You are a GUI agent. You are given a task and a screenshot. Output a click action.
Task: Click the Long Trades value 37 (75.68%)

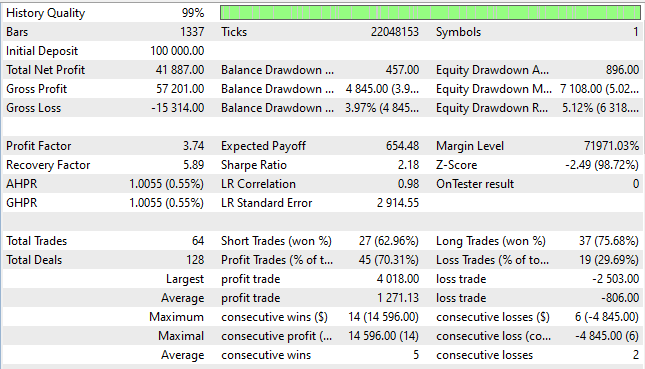click(609, 241)
